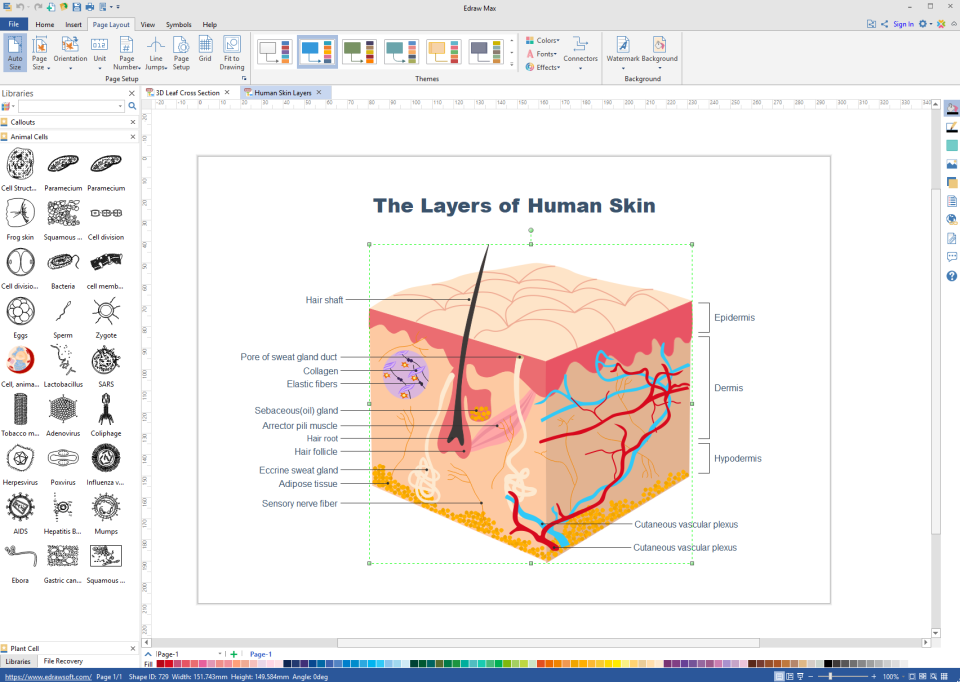Open the Watermark dropdown
Screen dimensions: 960x682
(622, 52)
